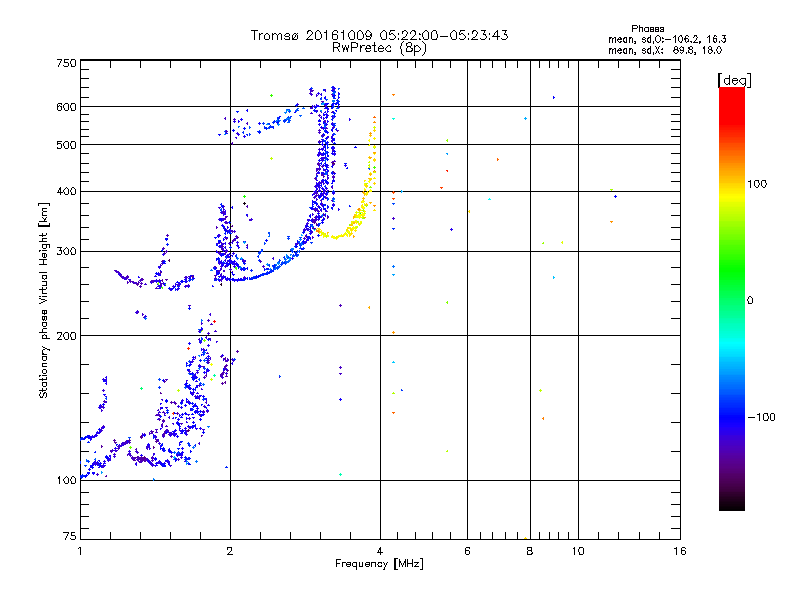This screenshot has height=600, width=800.
Task: Click the green zero-degree region of colorbar
Action: tap(732, 300)
